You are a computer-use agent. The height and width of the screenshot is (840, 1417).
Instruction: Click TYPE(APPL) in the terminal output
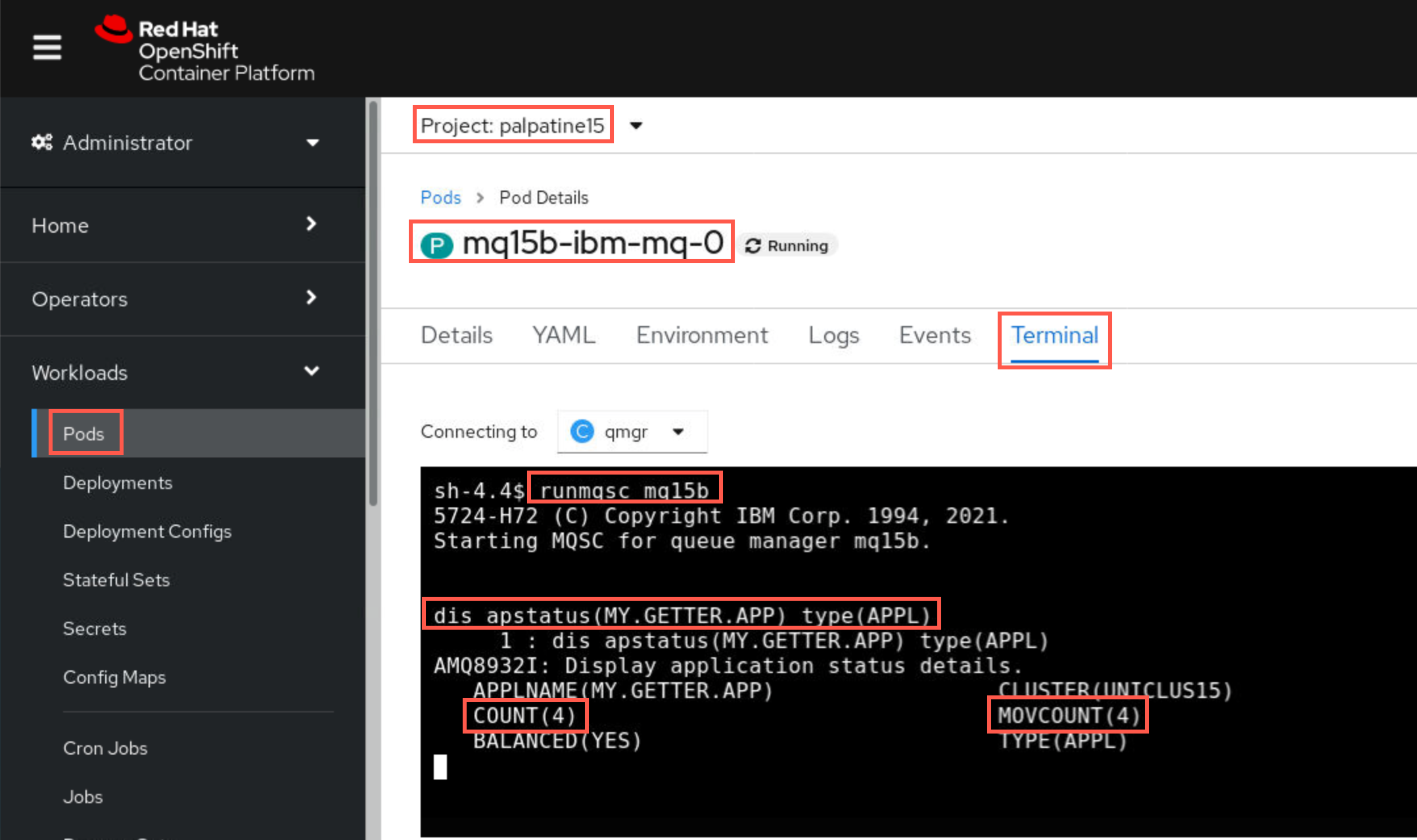(x=1063, y=741)
